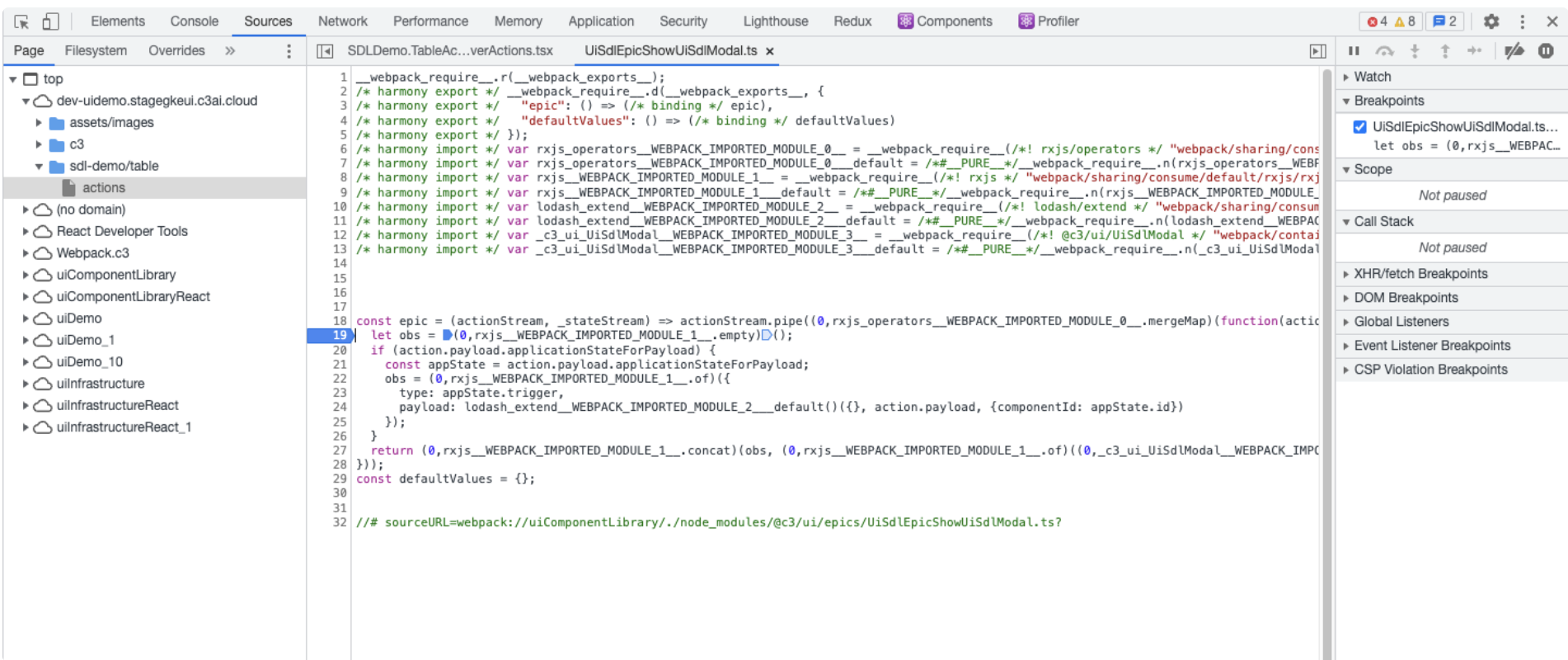Switch to the Elements tab

tap(118, 21)
